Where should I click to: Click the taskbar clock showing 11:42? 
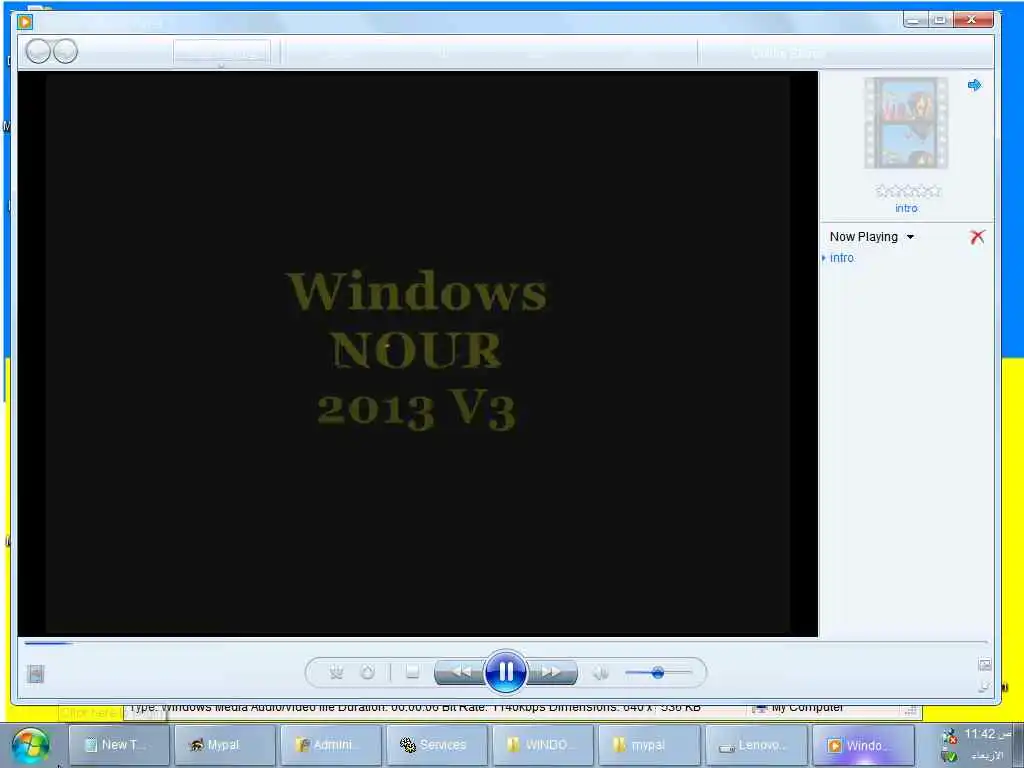coord(988,735)
